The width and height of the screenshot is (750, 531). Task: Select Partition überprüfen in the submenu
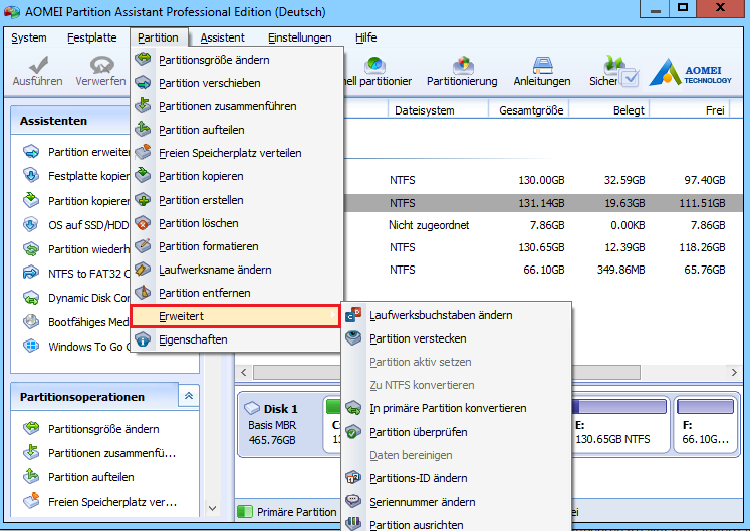457,432
